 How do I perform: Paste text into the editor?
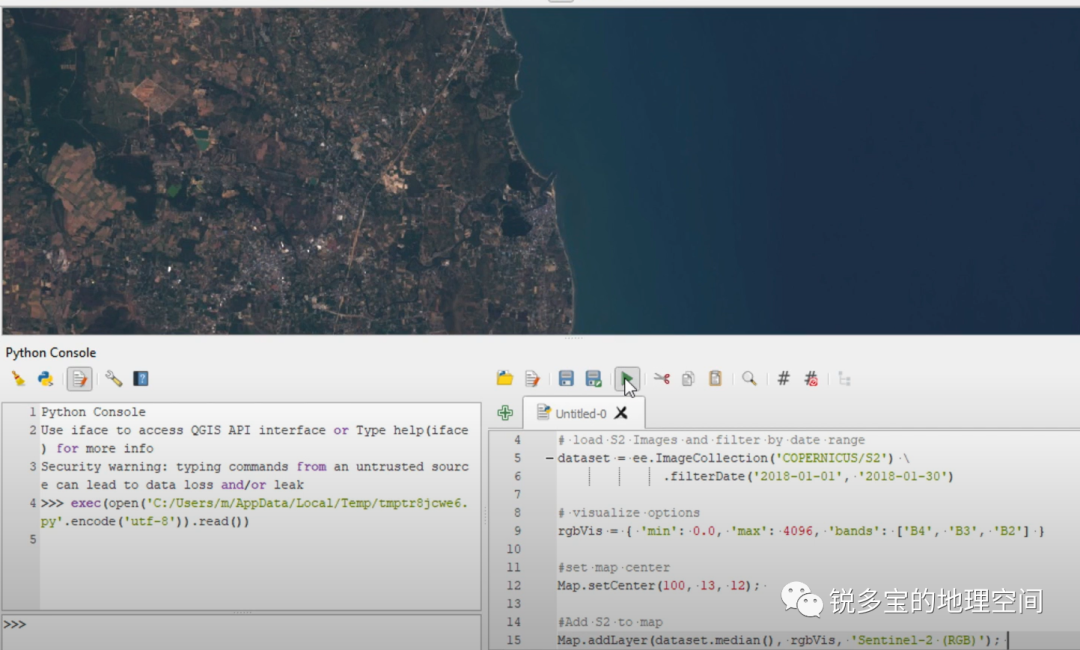[715, 378]
